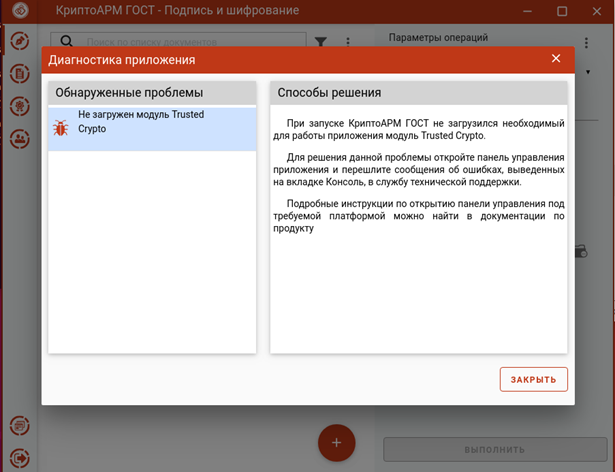
Task: Open the certificates icon in the sidebar
Action: tap(20, 106)
